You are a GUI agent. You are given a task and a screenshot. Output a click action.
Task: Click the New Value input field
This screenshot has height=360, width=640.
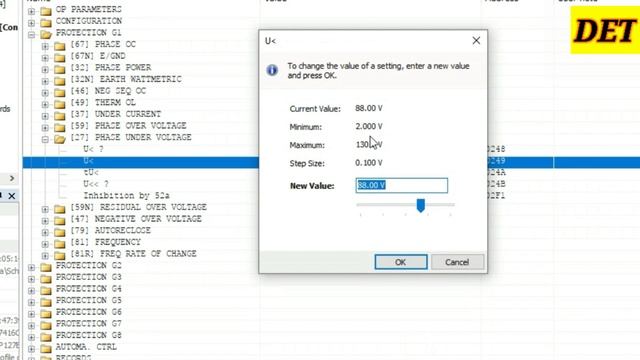point(402,185)
